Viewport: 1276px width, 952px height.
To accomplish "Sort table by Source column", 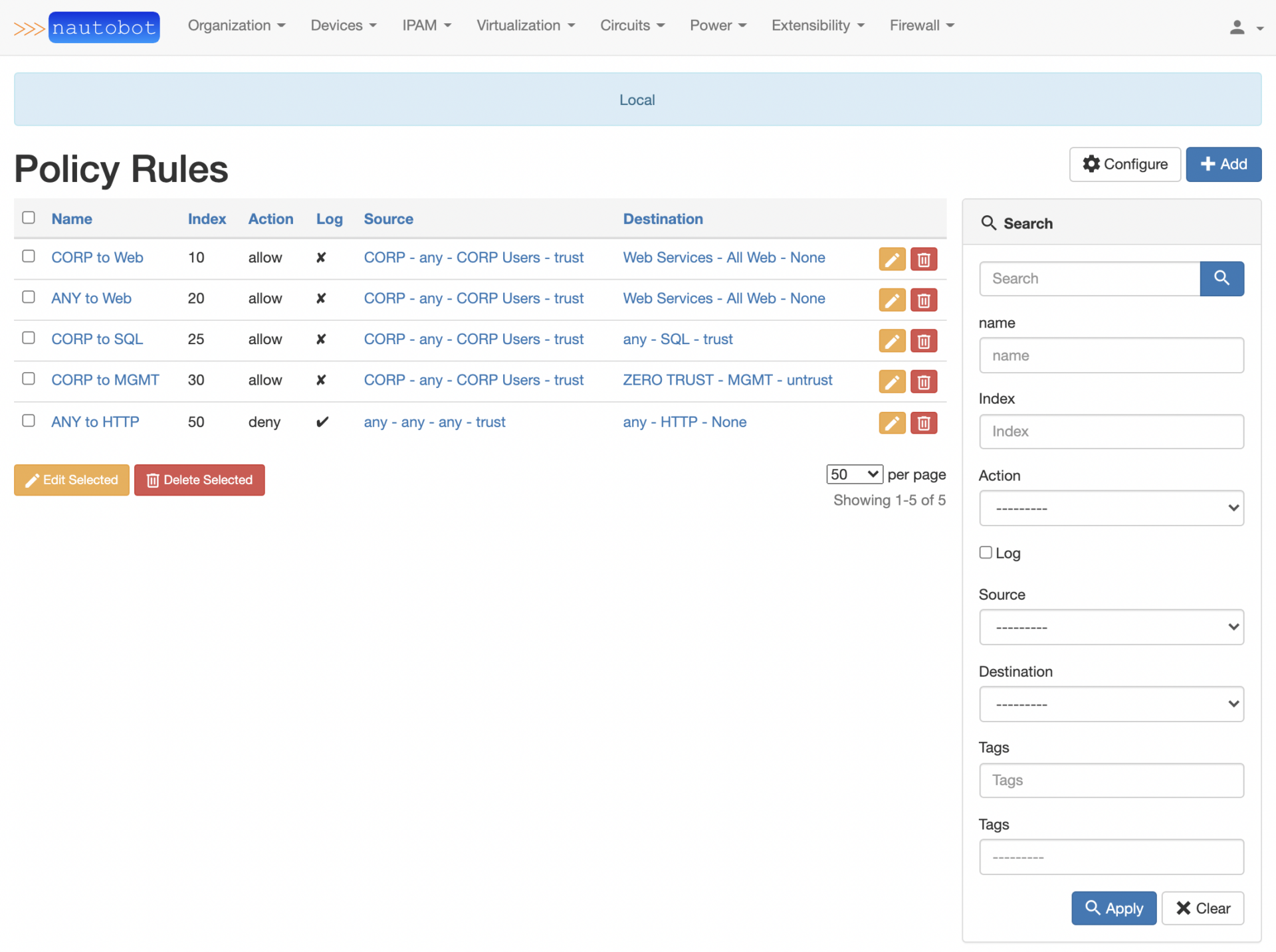I will [388, 219].
